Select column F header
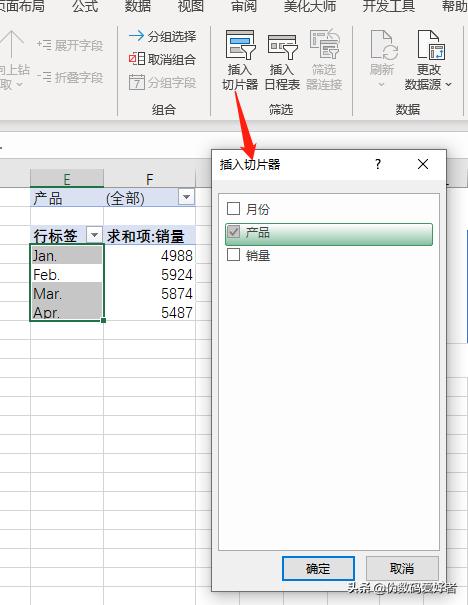This screenshot has width=468, height=605. [x=150, y=179]
